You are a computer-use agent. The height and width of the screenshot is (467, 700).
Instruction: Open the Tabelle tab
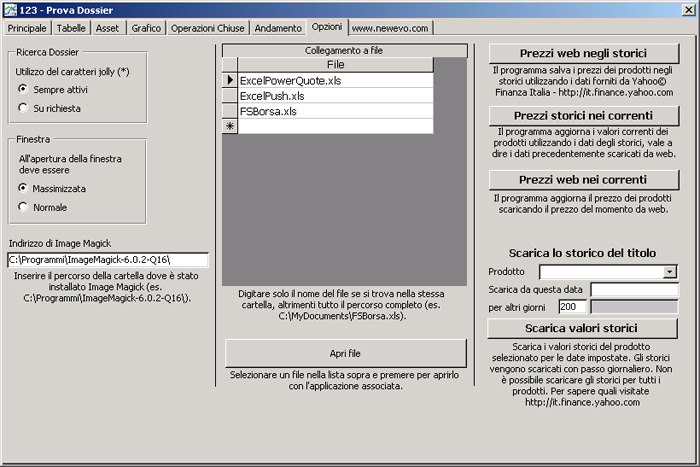point(71,28)
